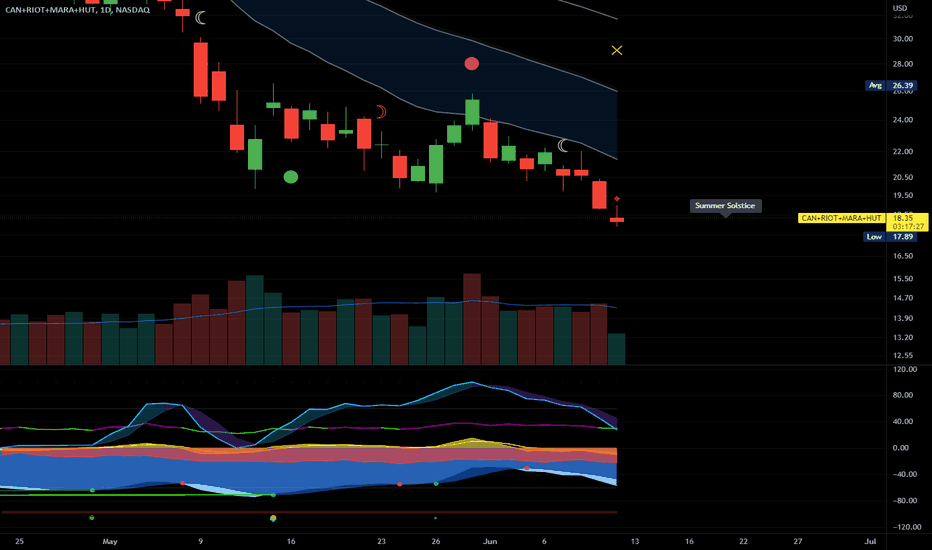Image resolution: width=932 pixels, height=550 pixels.
Task: Open the CAN+RIOT+MARA+HUT symbol title
Action: coord(78,10)
